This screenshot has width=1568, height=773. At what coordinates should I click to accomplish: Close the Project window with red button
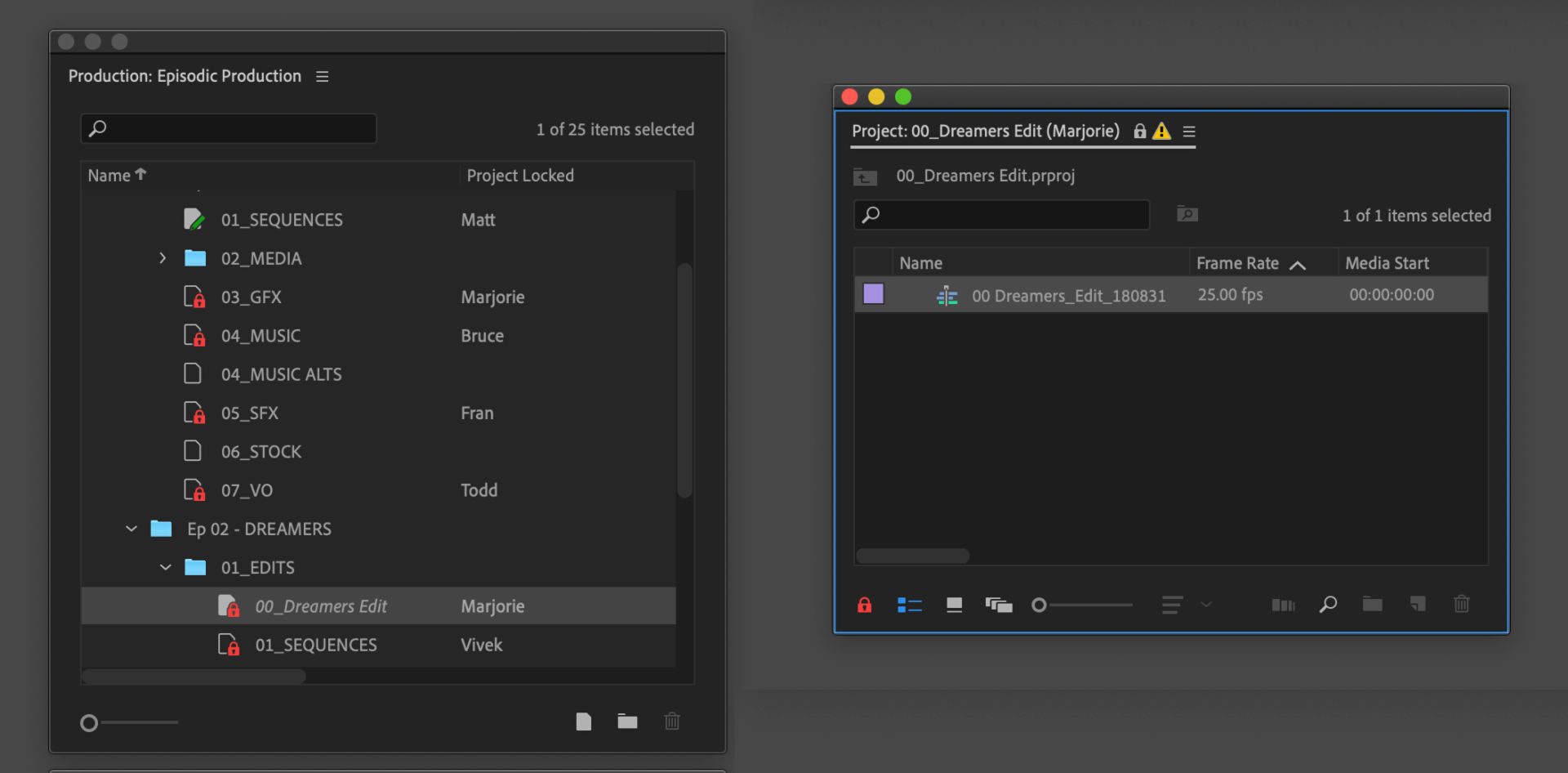849,96
